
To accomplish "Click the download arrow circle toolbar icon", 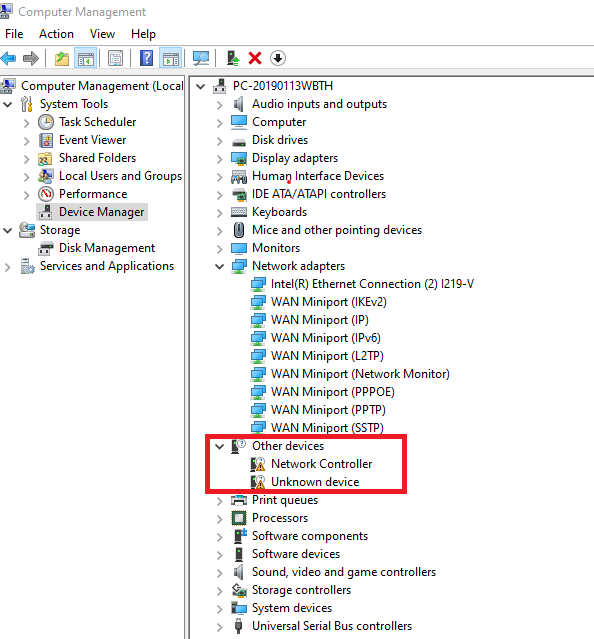I will [x=278, y=58].
